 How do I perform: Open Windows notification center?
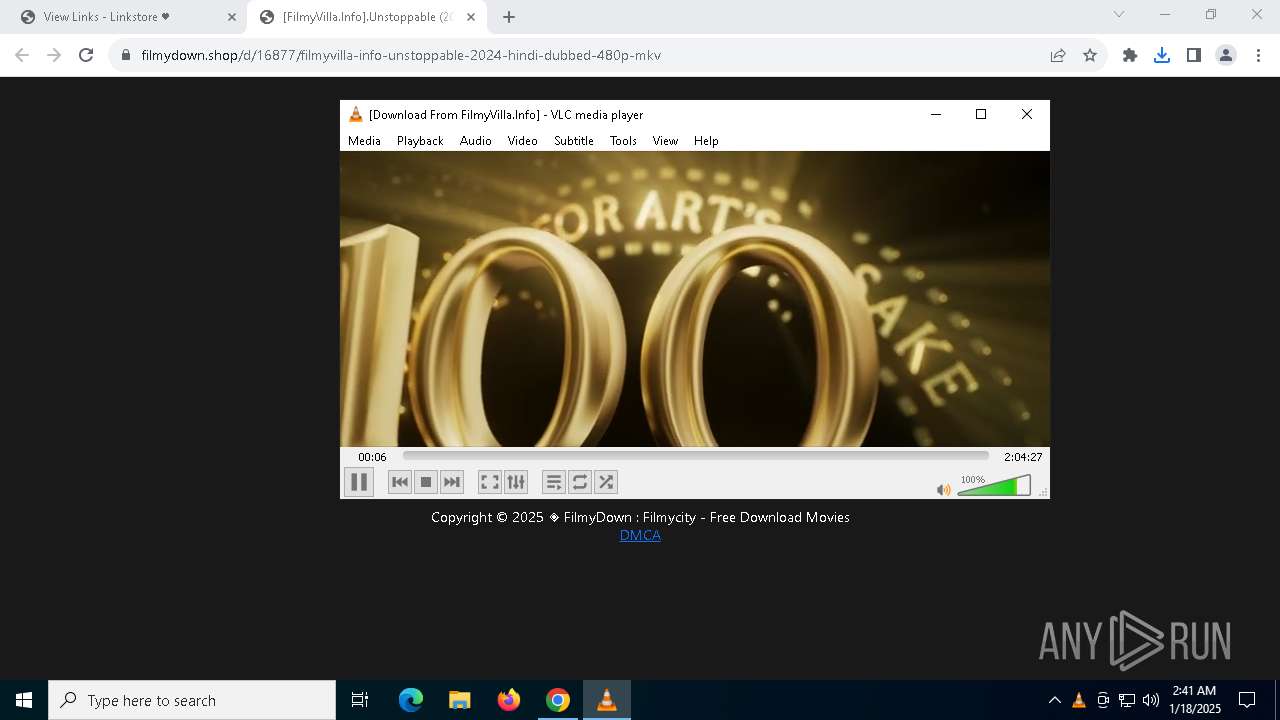click(x=1247, y=700)
